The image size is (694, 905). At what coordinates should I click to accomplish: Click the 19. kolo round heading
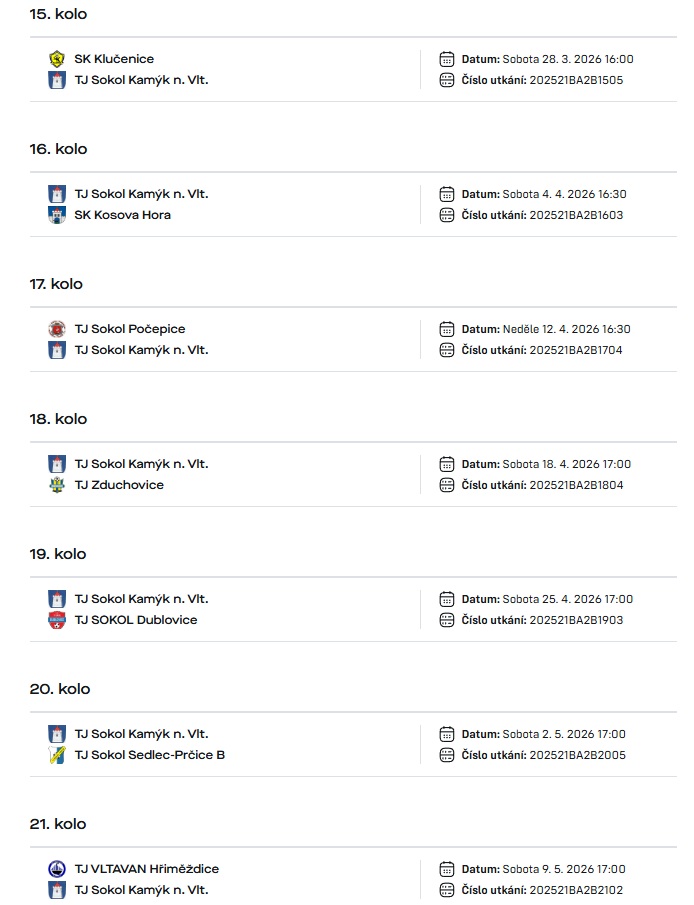pos(58,554)
